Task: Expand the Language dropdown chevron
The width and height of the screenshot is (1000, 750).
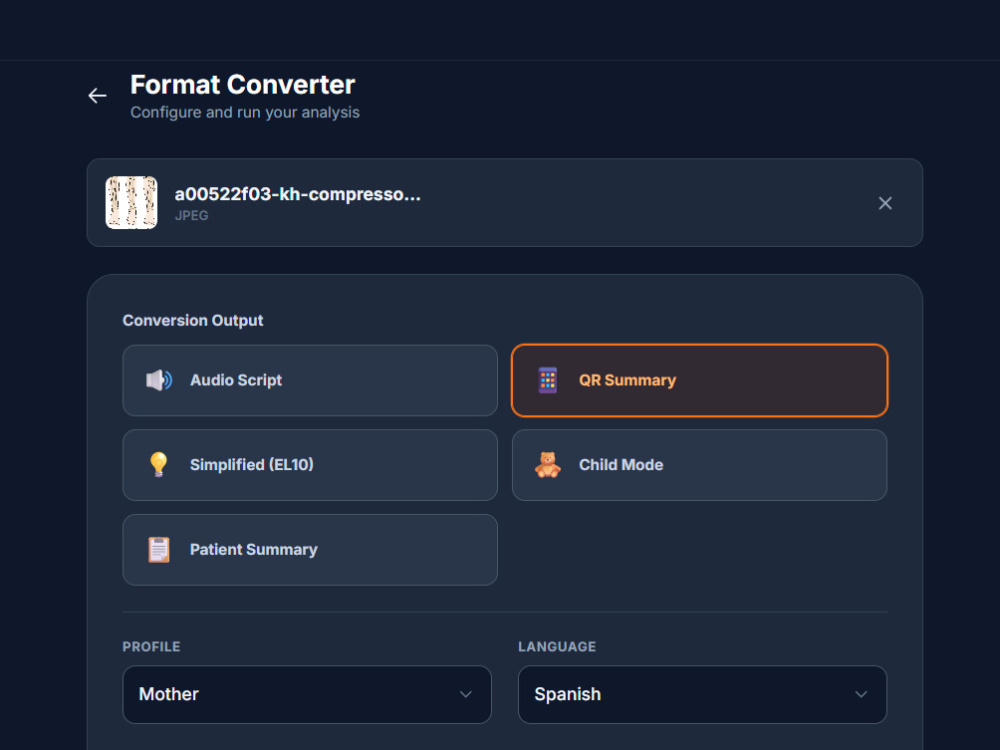Action: click(861, 695)
